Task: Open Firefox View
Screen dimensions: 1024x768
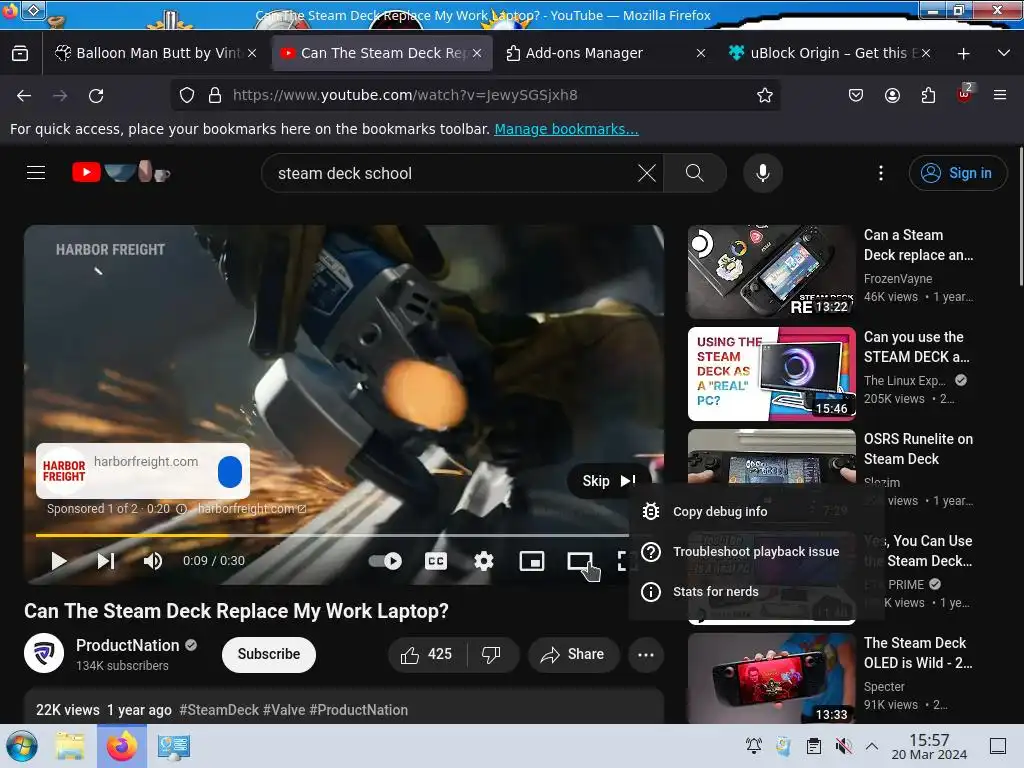Action: [x=20, y=54]
